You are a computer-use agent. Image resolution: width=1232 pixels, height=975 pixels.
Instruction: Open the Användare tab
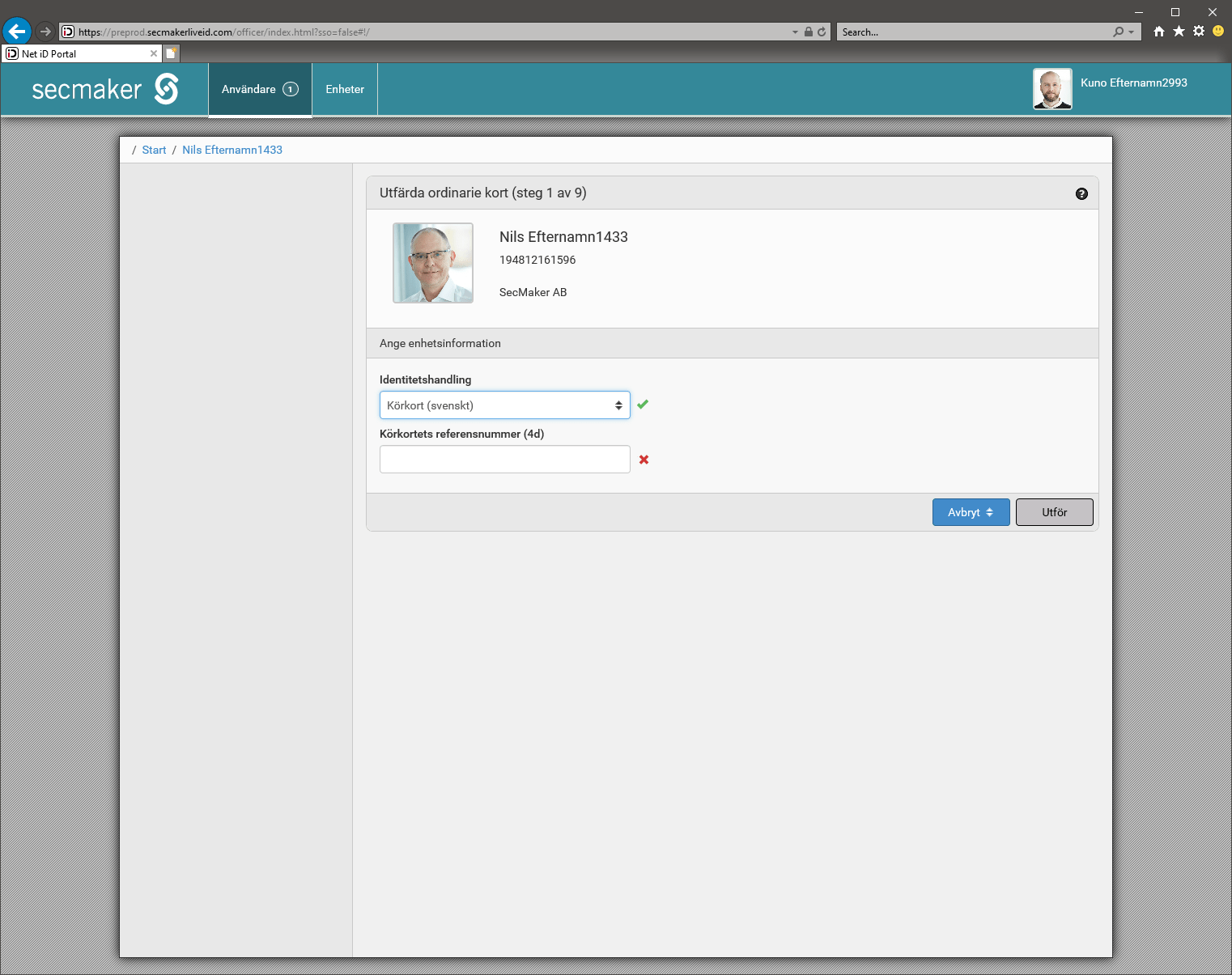260,89
